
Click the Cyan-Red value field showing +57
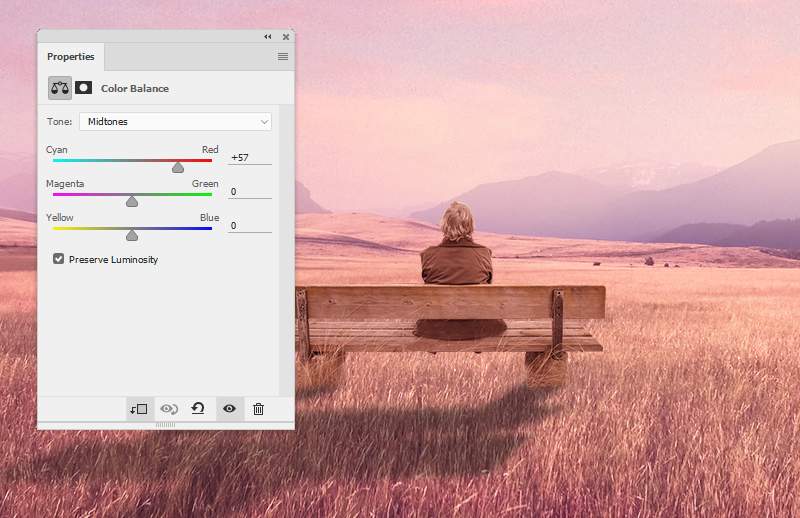tap(249, 158)
